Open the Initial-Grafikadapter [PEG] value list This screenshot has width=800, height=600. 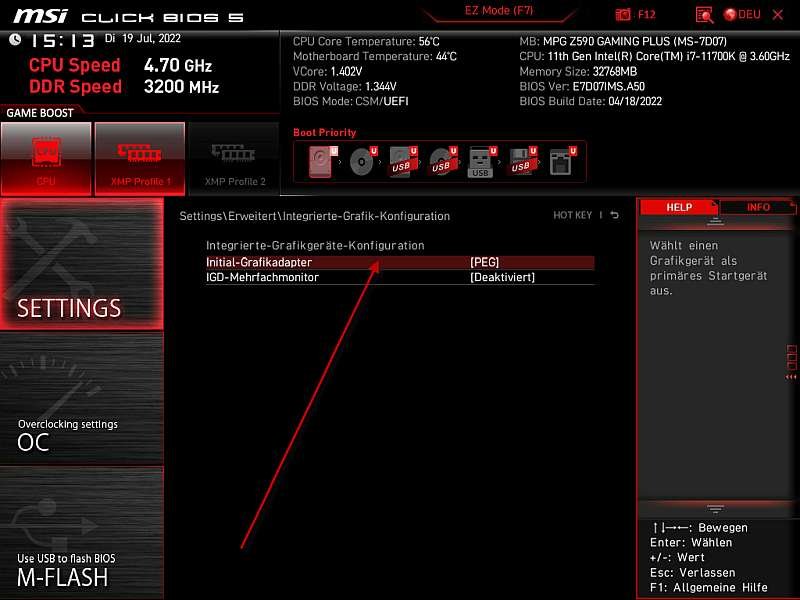pyautogui.click(x=484, y=262)
